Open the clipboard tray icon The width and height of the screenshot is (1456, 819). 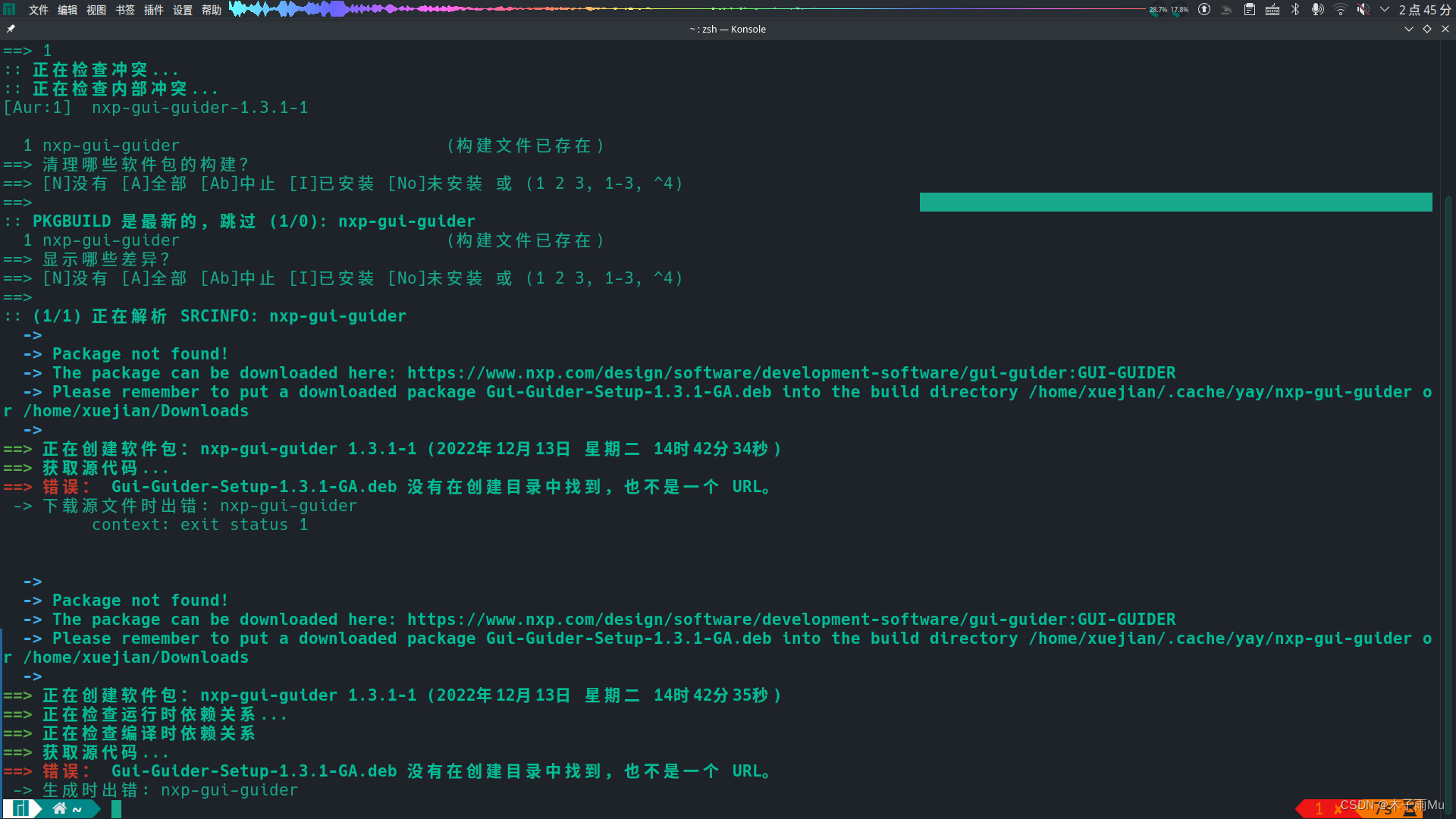pos(1250,9)
